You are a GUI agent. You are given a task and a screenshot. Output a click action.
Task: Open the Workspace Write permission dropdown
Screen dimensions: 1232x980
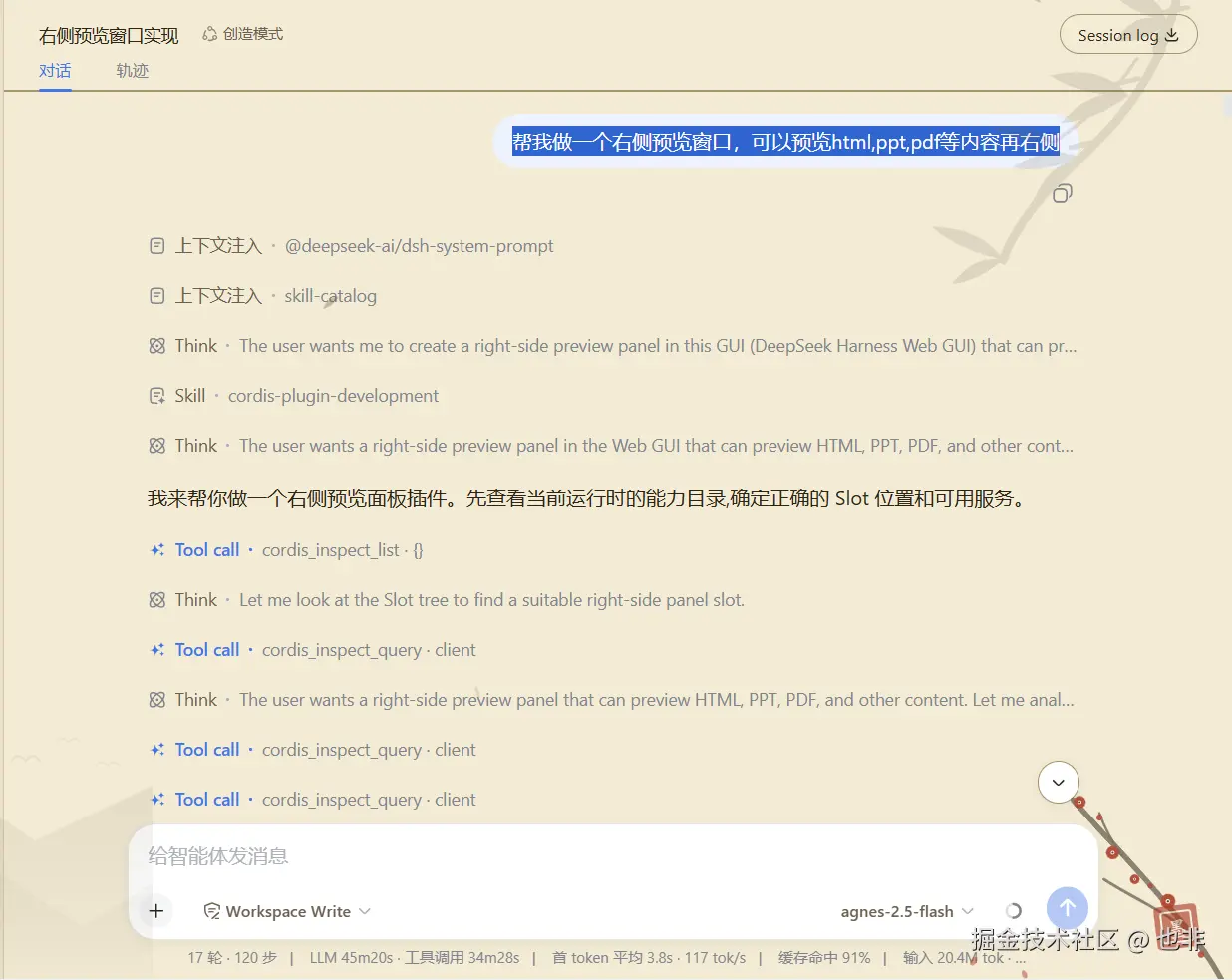point(287,911)
